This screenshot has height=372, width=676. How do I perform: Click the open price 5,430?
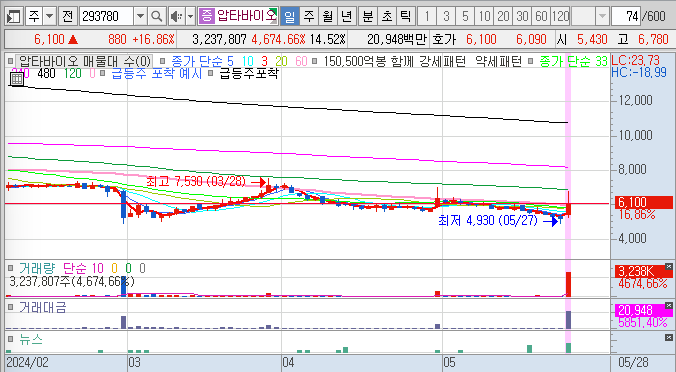point(592,40)
